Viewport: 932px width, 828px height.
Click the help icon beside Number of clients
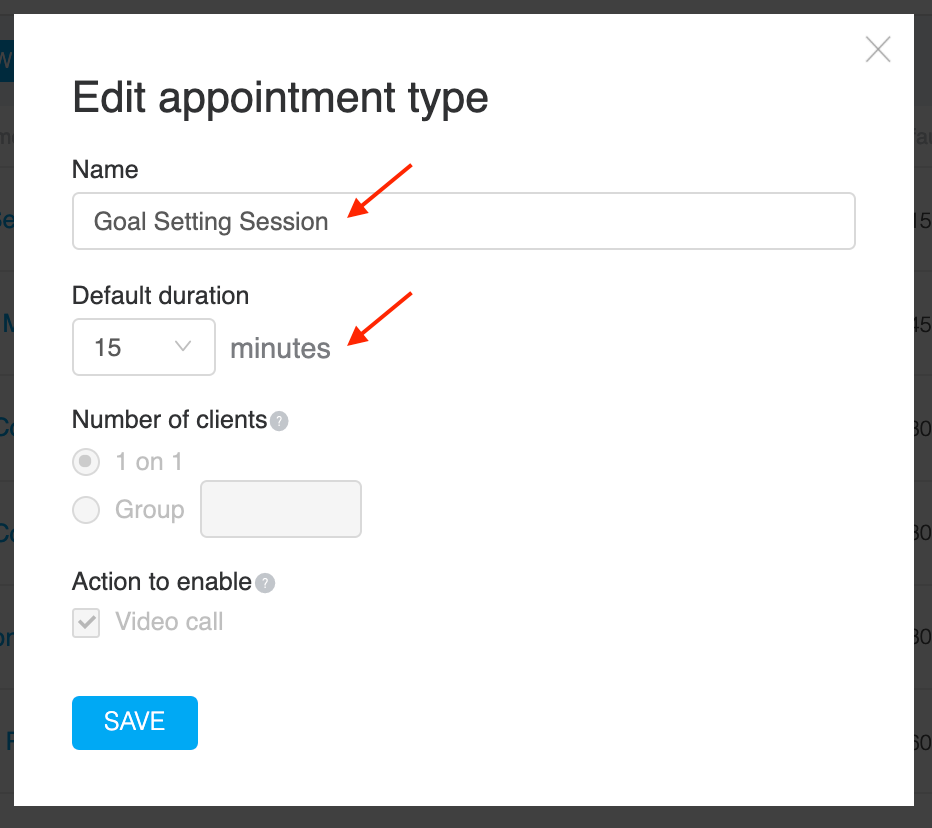pyautogui.click(x=279, y=421)
